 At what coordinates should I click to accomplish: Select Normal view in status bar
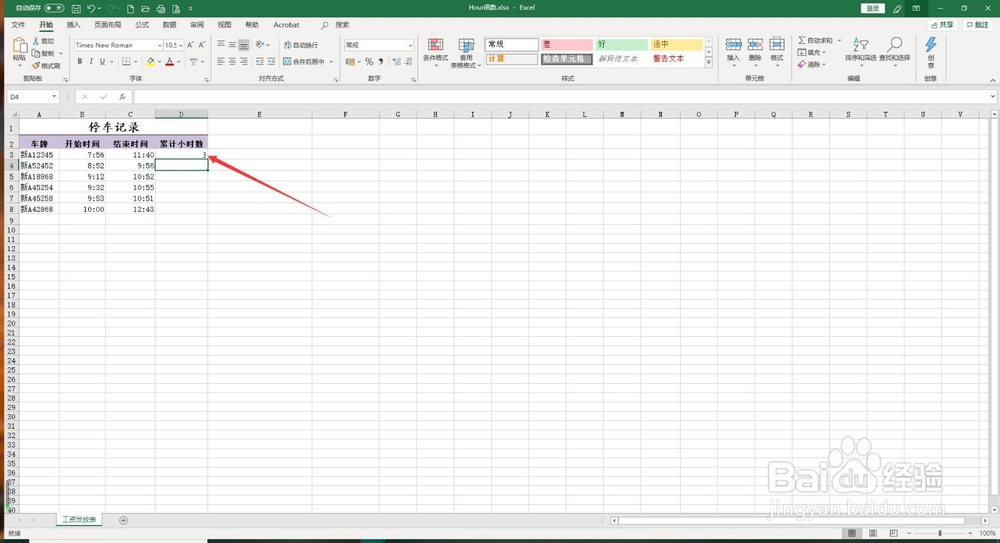pos(852,533)
